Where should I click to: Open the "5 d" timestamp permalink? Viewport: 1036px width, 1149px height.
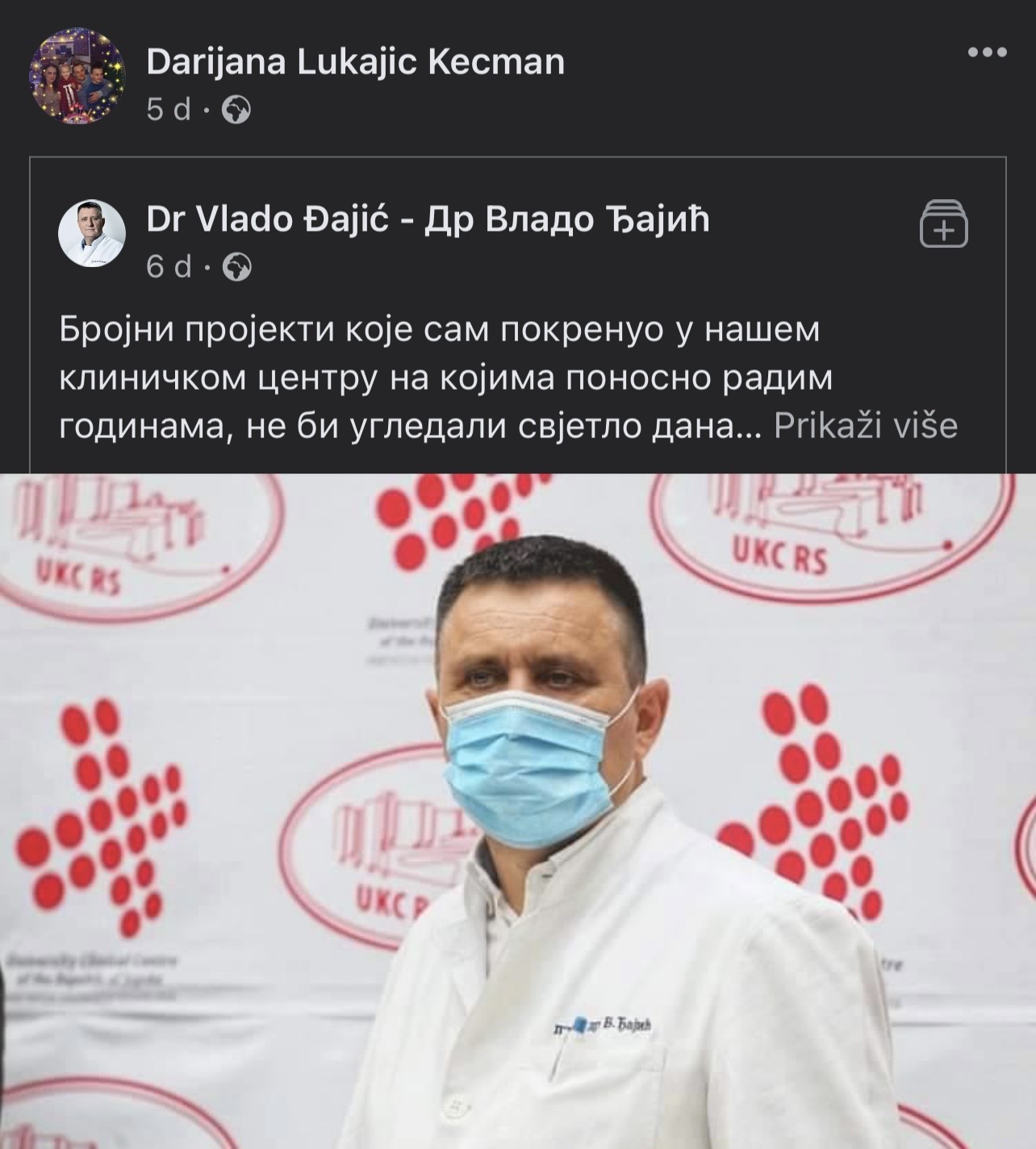tap(169, 110)
